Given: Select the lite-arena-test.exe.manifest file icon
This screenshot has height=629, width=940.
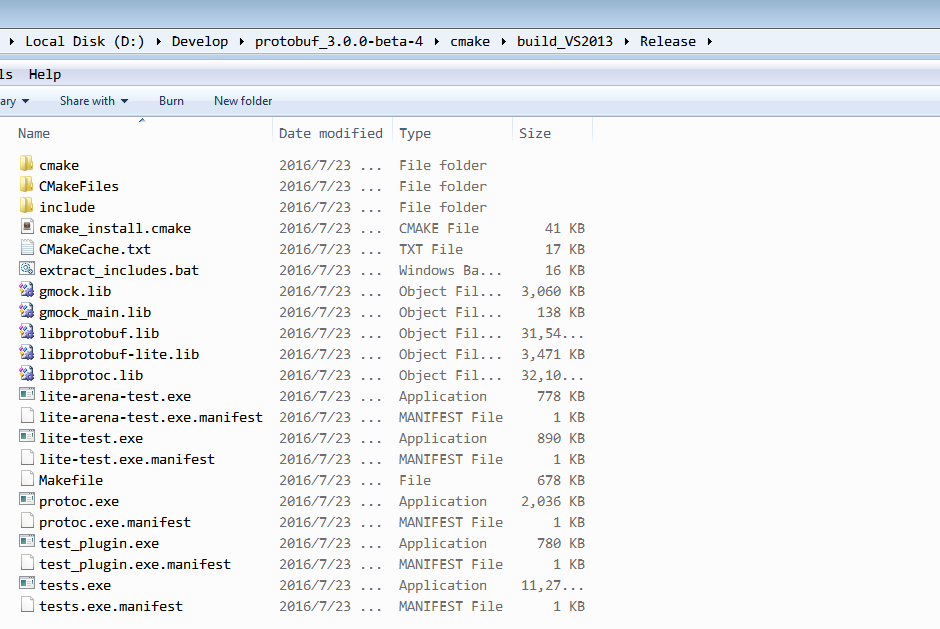Looking at the screenshot, I should pyautogui.click(x=26, y=416).
